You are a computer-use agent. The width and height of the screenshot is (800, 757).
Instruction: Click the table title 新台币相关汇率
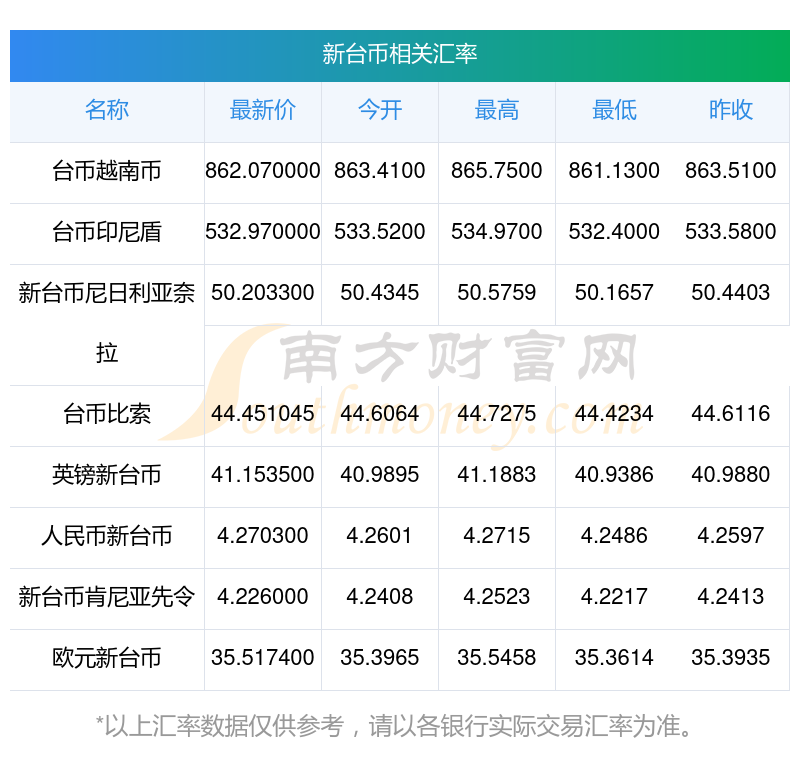point(399,54)
